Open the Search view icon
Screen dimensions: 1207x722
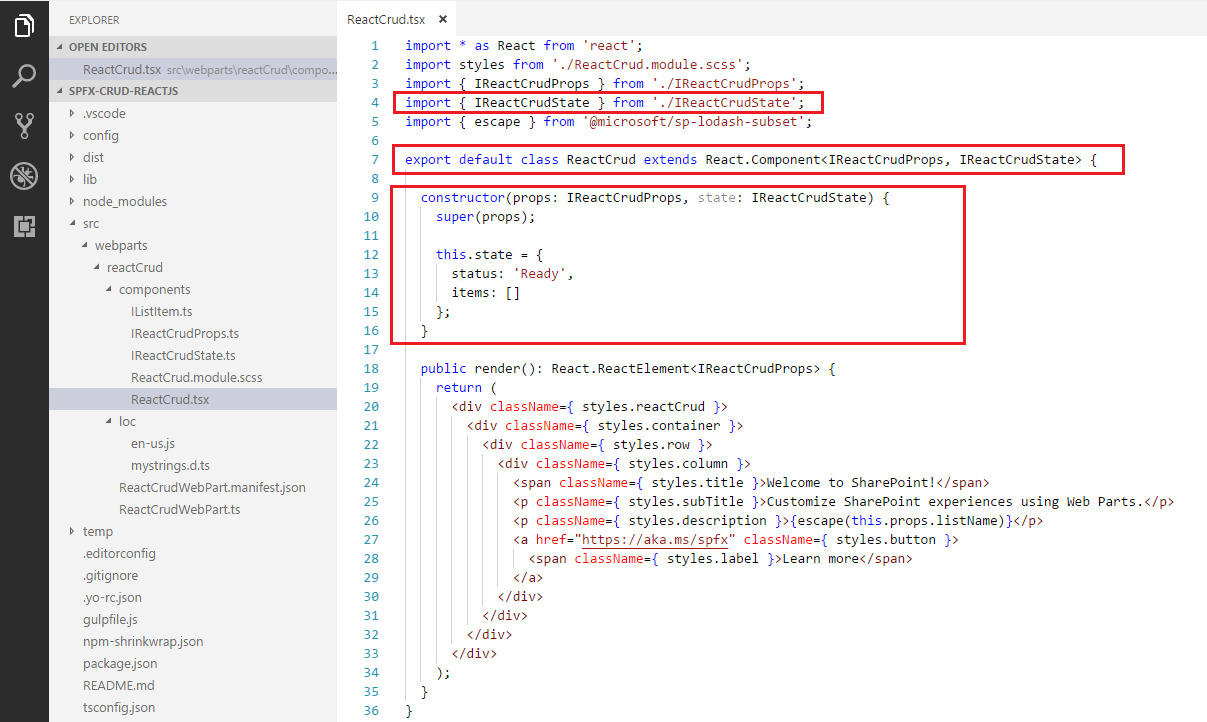click(24, 75)
